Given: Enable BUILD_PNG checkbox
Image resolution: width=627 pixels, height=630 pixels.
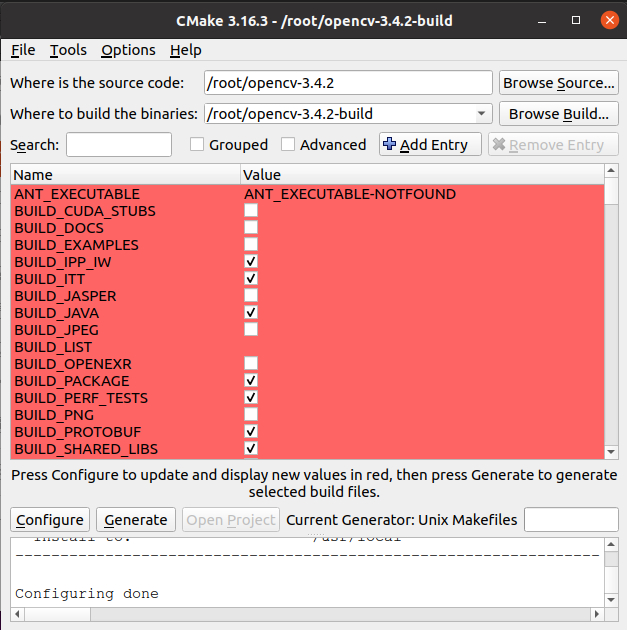Looking at the screenshot, I should click(x=251, y=415).
